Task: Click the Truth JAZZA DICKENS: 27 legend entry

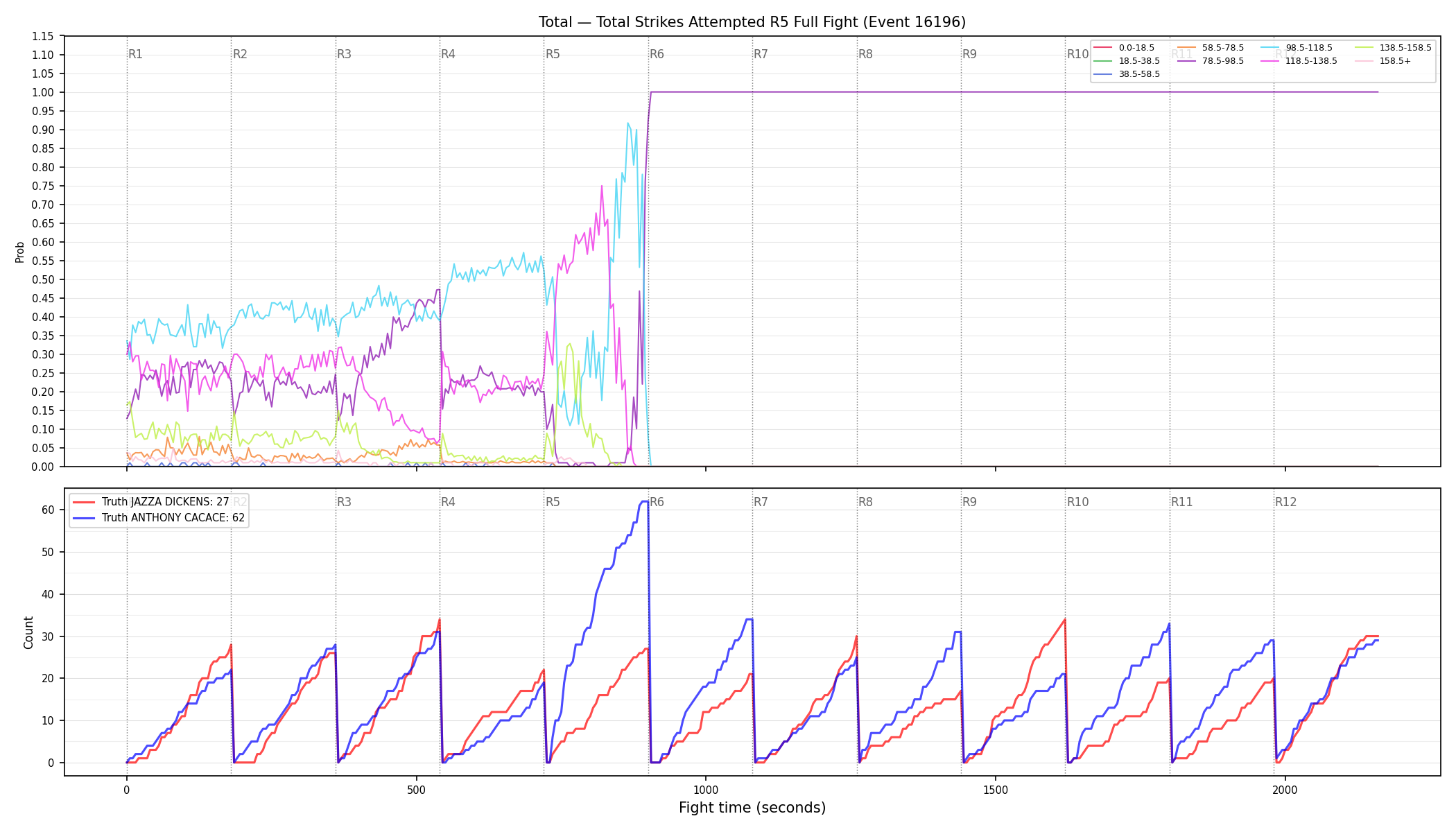Action: 150,502
